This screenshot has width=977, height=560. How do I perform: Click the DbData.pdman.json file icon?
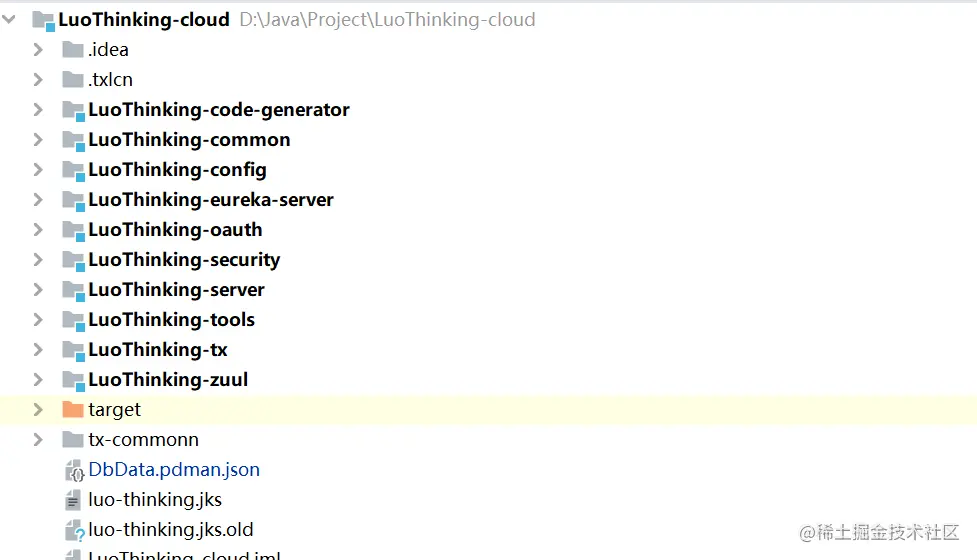[x=73, y=470]
